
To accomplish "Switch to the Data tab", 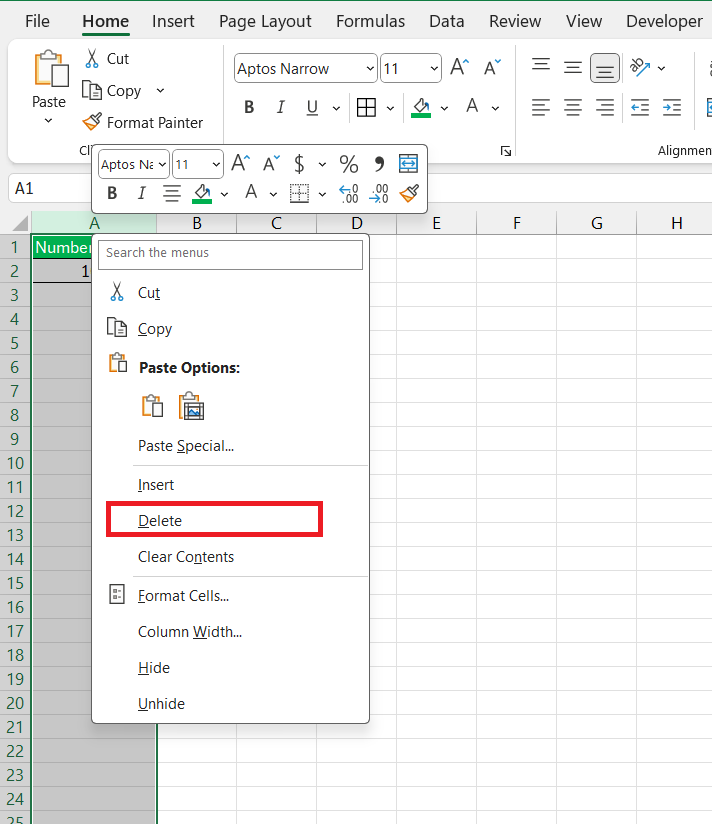I will 447,21.
